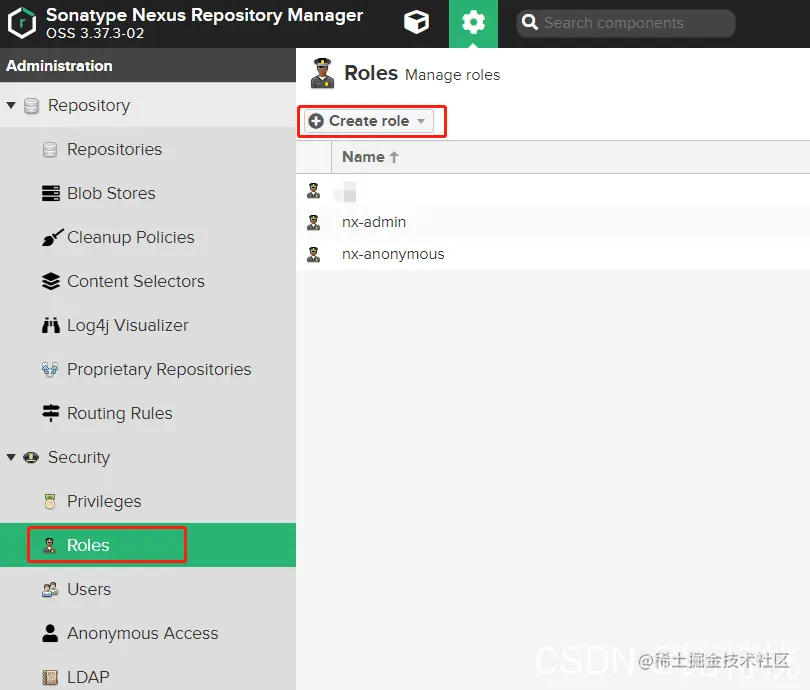Click the Create role button
810x690 pixels.
369,121
